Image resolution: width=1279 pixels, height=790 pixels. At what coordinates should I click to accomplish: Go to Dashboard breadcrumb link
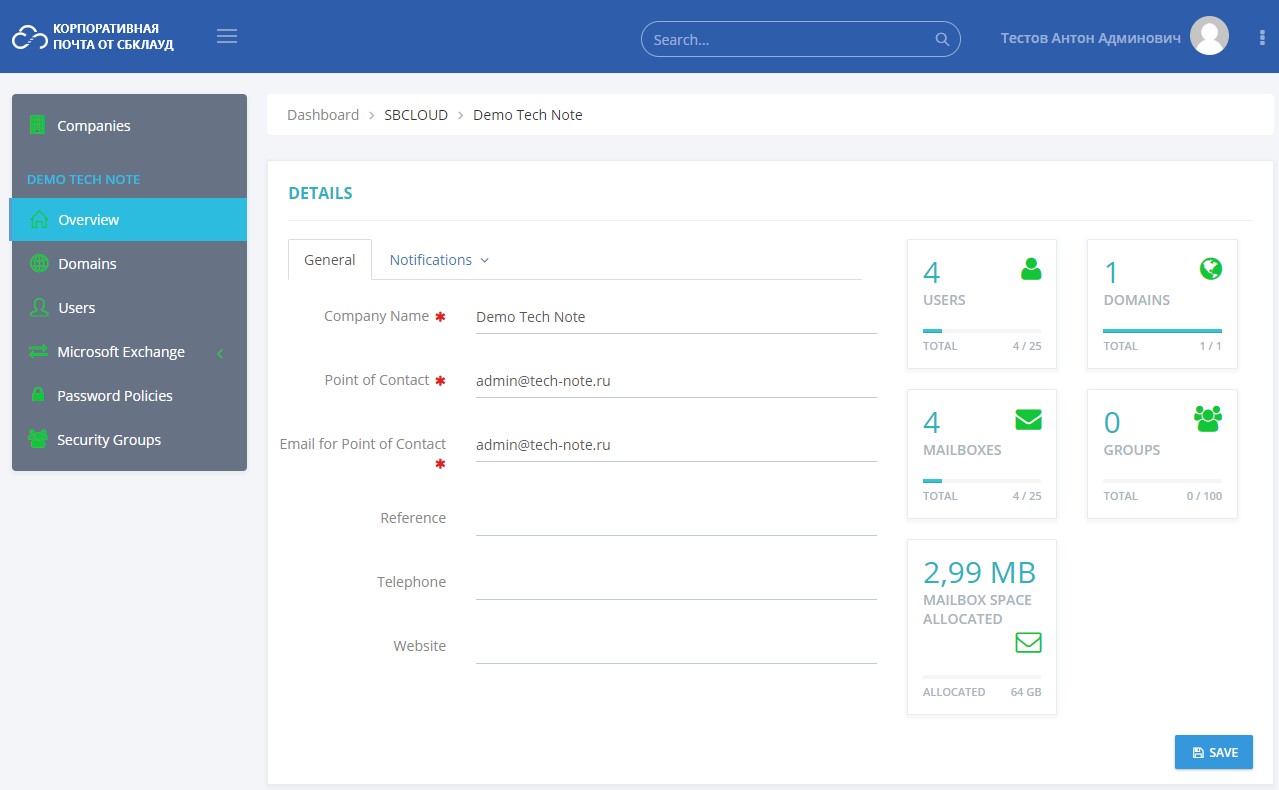(323, 114)
